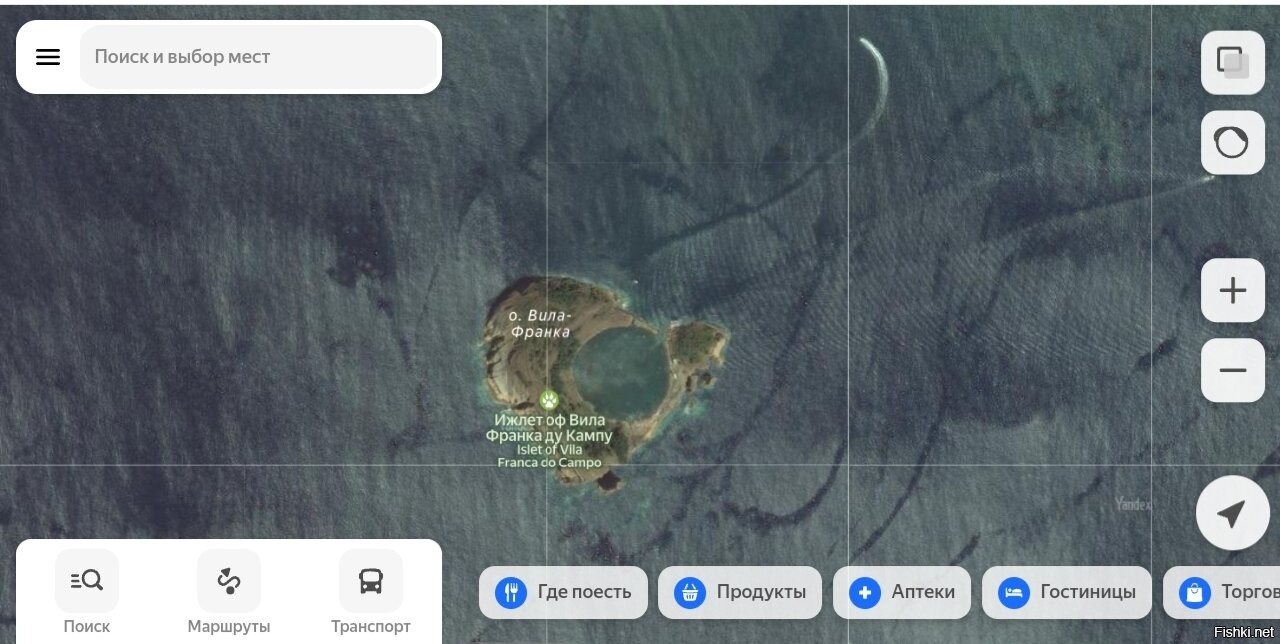Center map on my location arrow
Image resolution: width=1280 pixels, height=644 pixels.
[1231, 514]
